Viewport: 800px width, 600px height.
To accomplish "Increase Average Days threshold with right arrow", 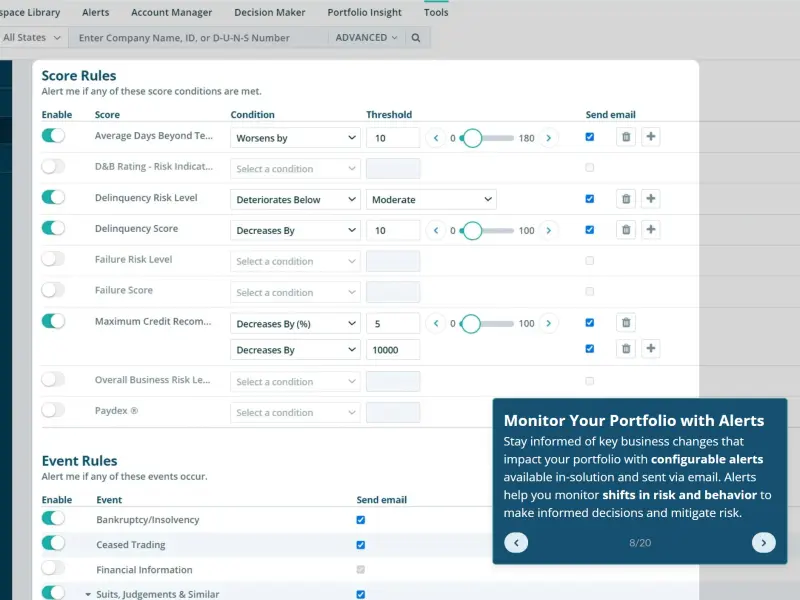I will (x=548, y=138).
